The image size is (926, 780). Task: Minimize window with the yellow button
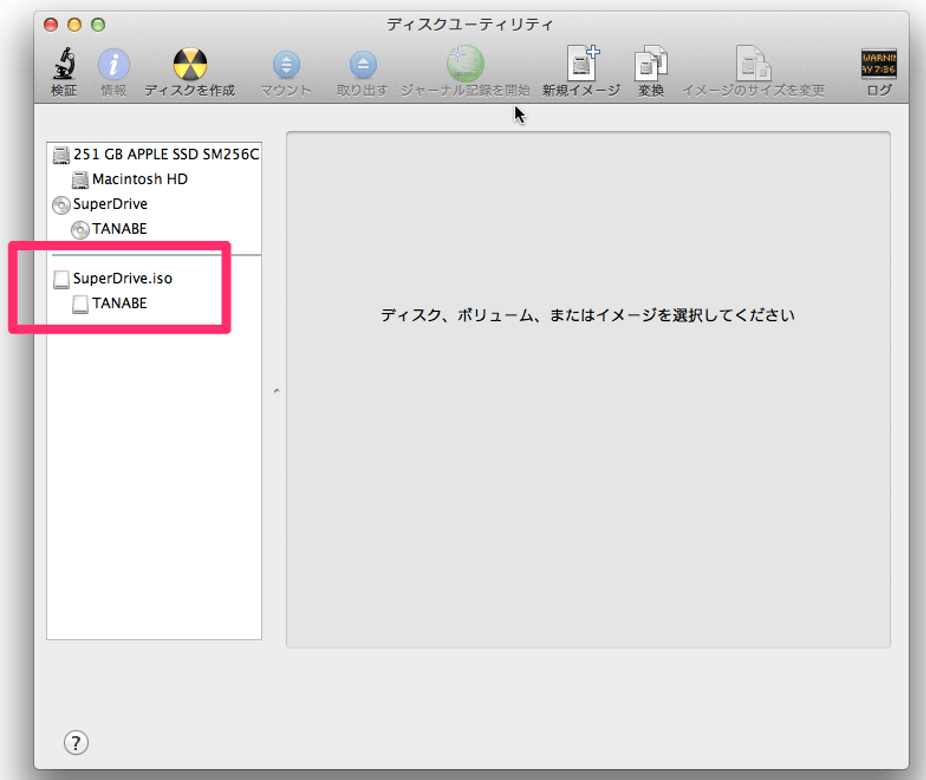click(74, 25)
